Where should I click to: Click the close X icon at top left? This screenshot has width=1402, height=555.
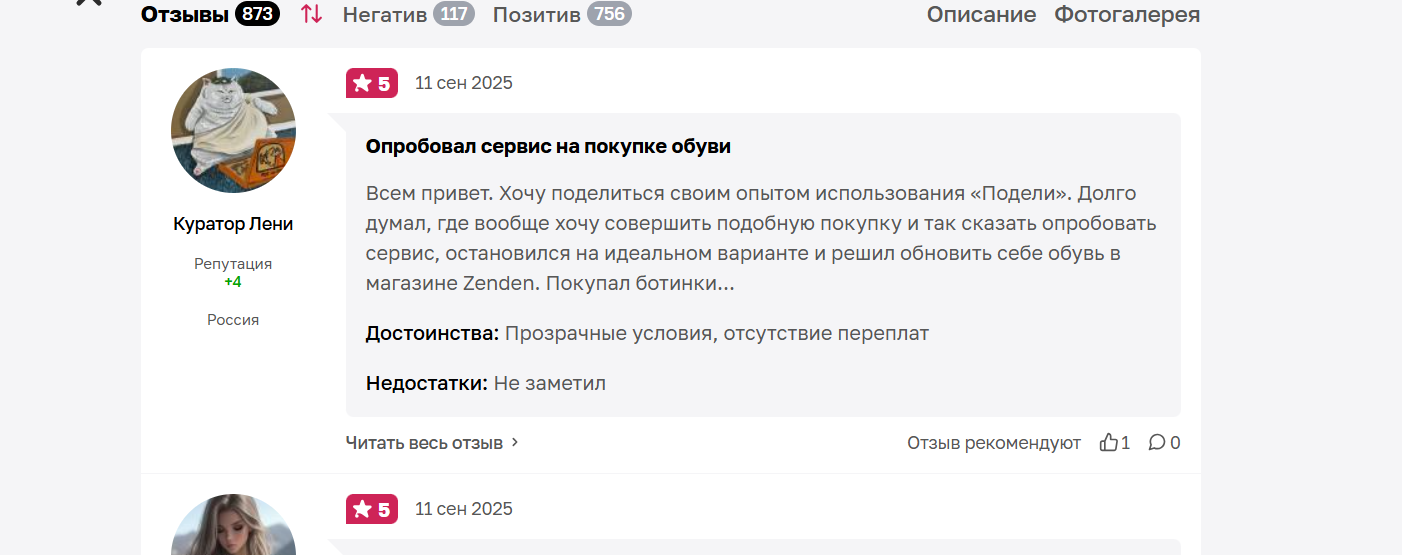89,2
